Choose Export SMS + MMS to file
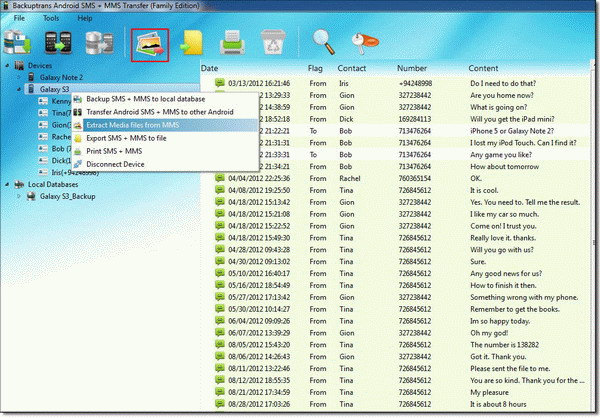The height and width of the screenshot is (417, 600). tap(165, 138)
